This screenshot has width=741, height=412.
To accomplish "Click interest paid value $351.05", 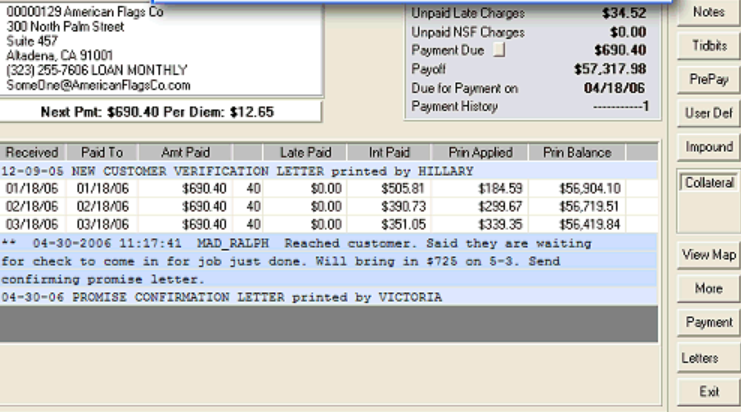I will pos(403,224).
